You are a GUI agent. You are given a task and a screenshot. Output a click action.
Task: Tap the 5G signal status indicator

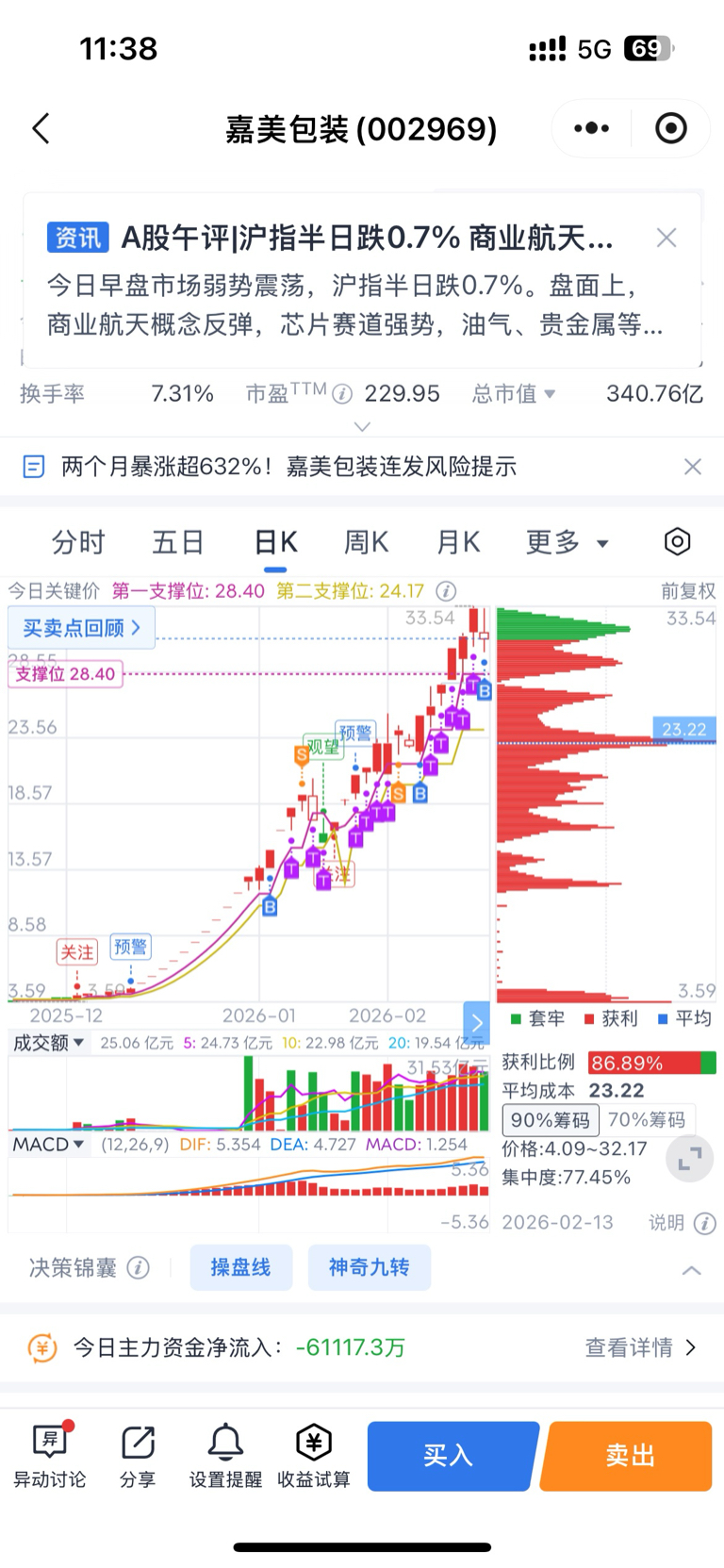point(595,49)
